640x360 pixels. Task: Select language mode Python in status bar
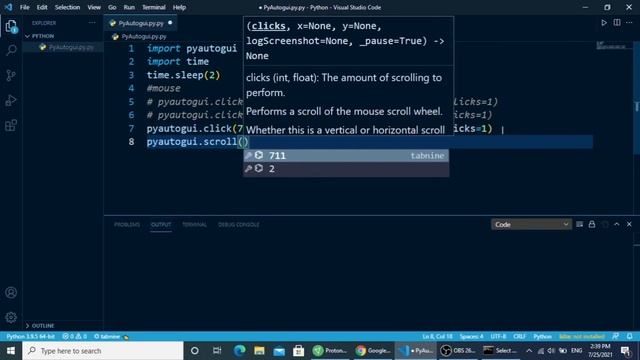(x=542, y=336)
